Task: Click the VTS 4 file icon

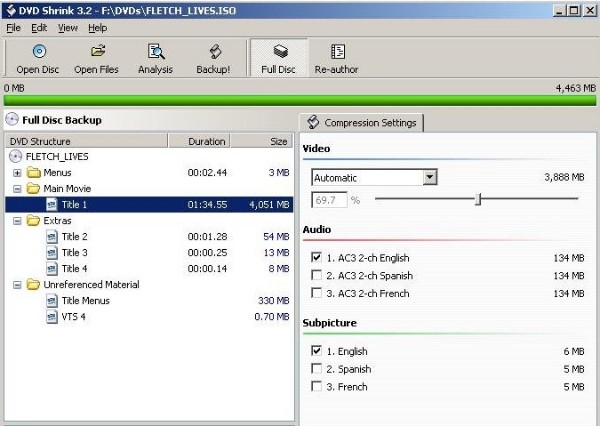Action: click(52, 317)
